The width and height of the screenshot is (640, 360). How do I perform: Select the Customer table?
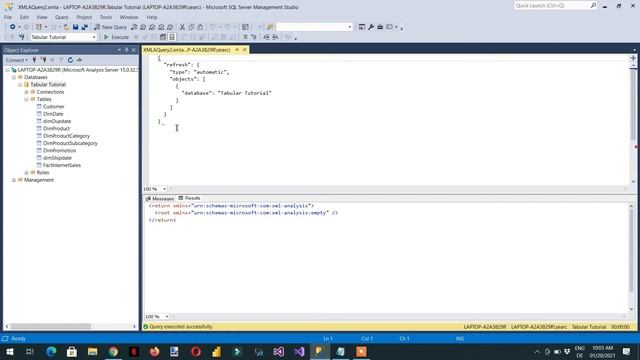(53, 107)
